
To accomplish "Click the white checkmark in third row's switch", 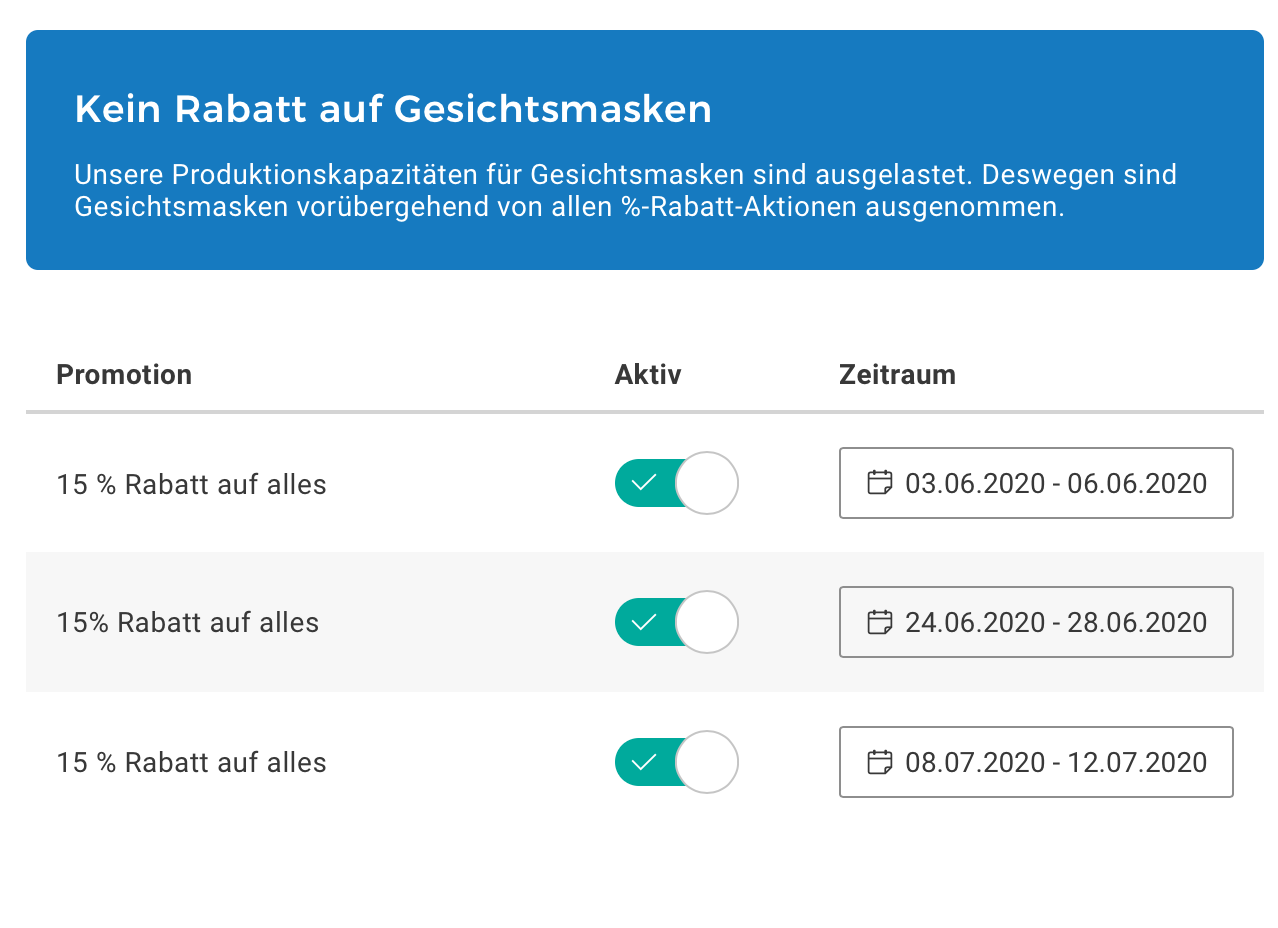I will 645,762.
